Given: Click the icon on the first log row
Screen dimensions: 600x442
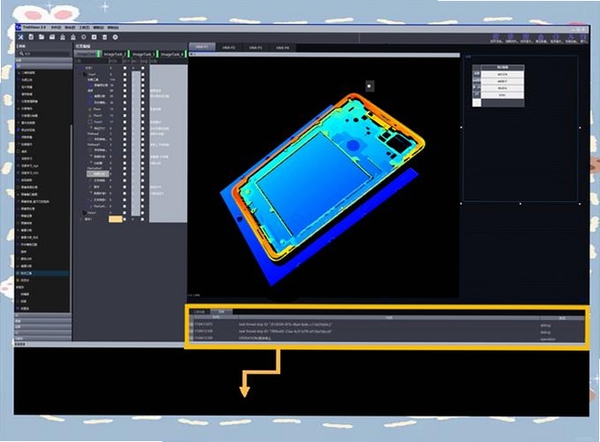Looking at the screenshot, I should [192, 325].
